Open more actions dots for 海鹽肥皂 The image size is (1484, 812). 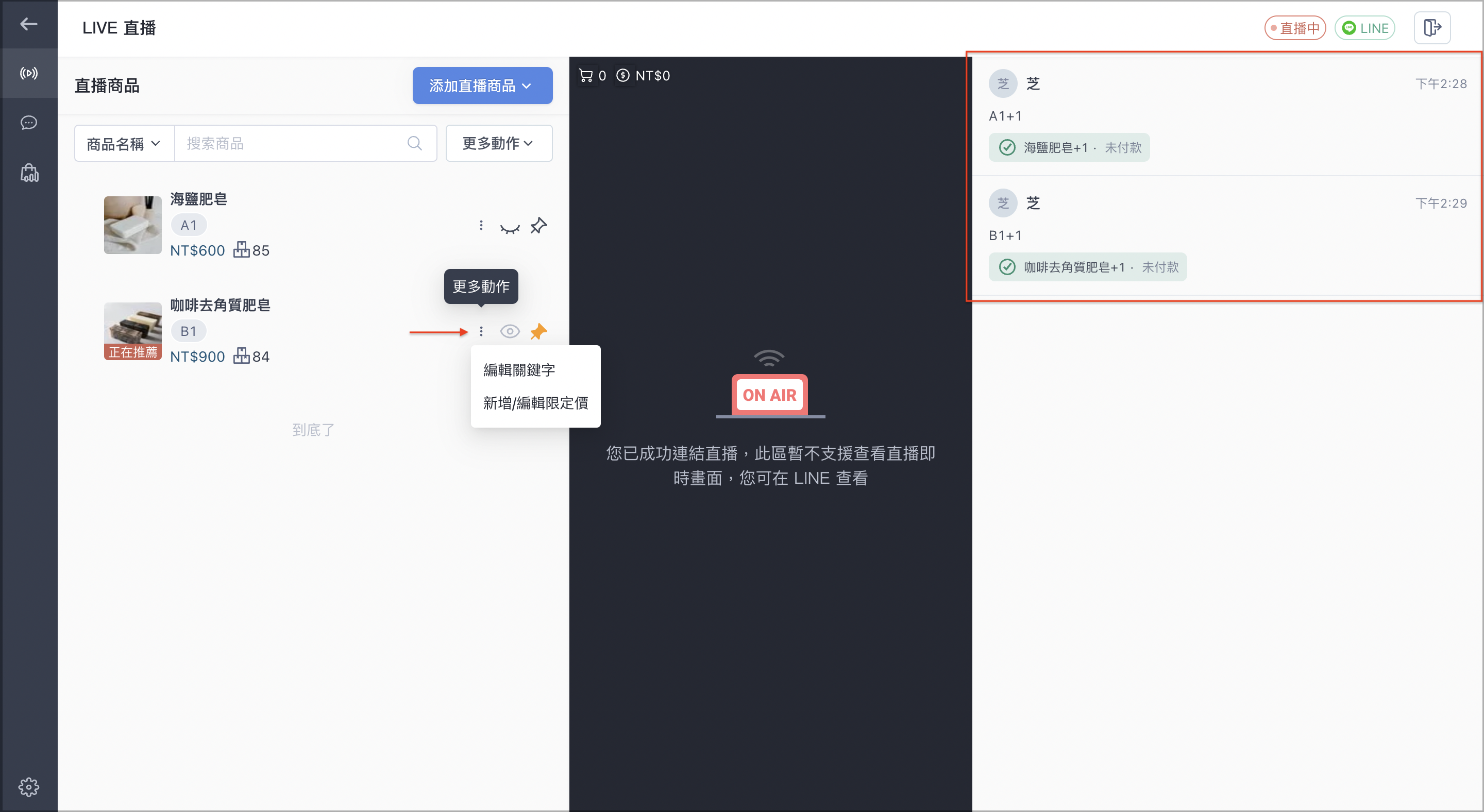(481, 225)
